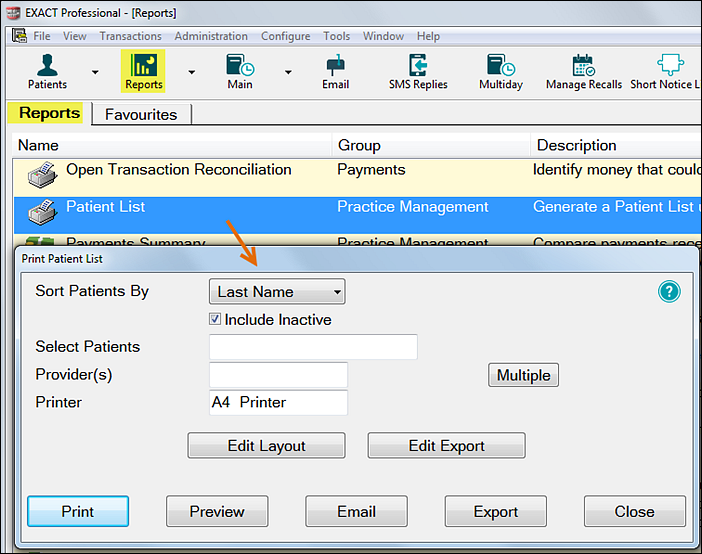Image resolution: width=702 pixels, height=554 pixels.
Task: Click the Edit Layout button
Action: coord(266,445)
